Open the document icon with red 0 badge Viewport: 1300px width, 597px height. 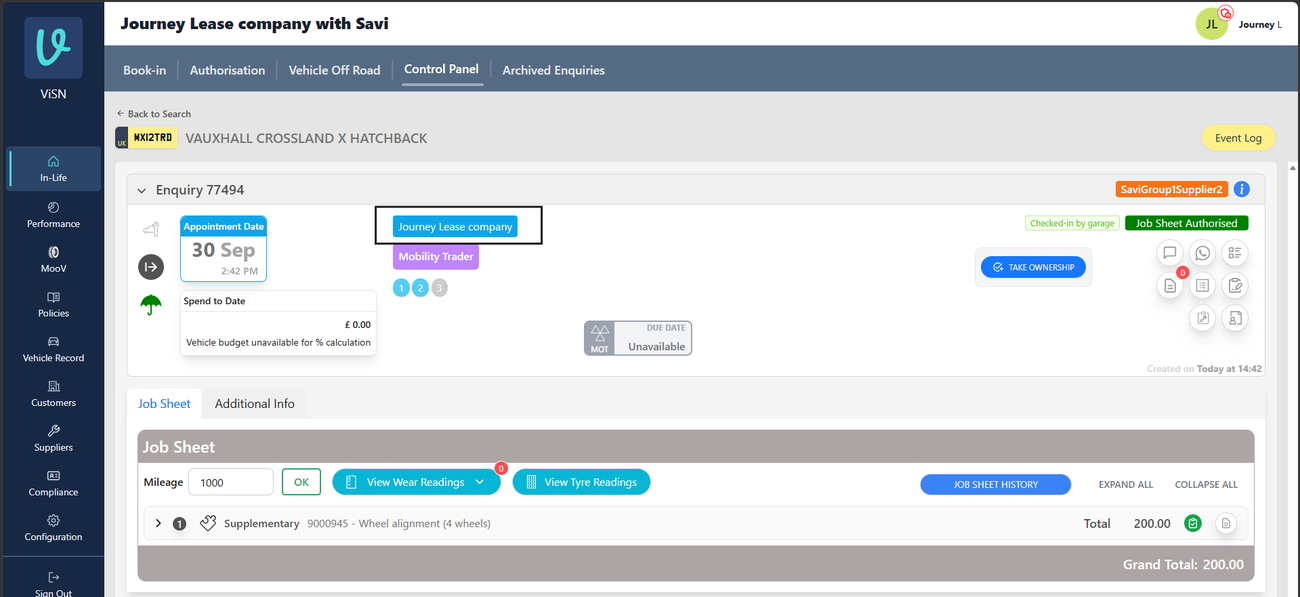click(x=1169, y=286)
